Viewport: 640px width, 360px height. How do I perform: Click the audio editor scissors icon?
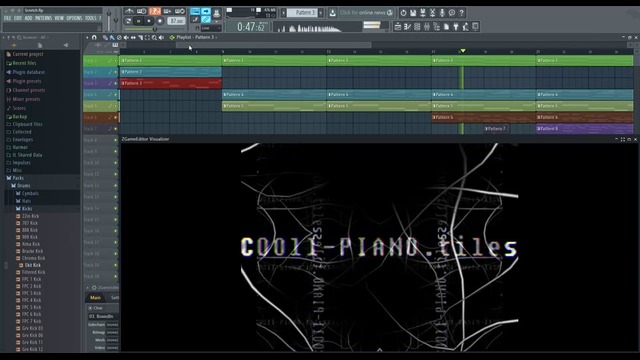click(432, 13)
